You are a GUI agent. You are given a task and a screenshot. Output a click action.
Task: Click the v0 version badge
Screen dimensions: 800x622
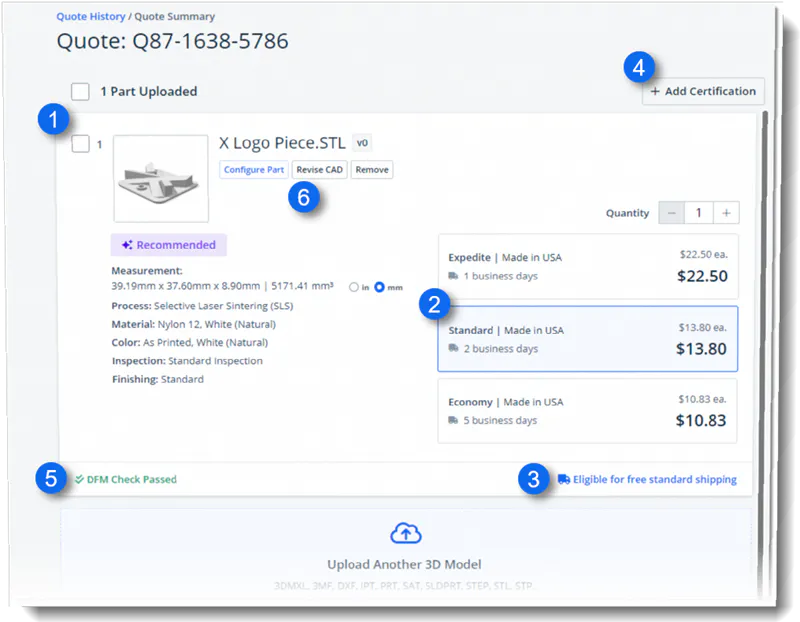(x=362, y=143)
